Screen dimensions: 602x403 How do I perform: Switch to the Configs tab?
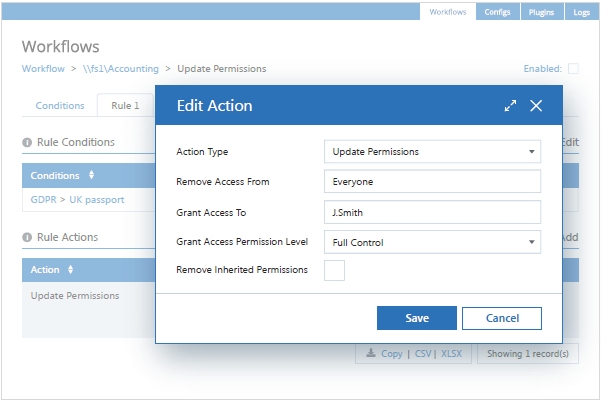pos(497,12)
